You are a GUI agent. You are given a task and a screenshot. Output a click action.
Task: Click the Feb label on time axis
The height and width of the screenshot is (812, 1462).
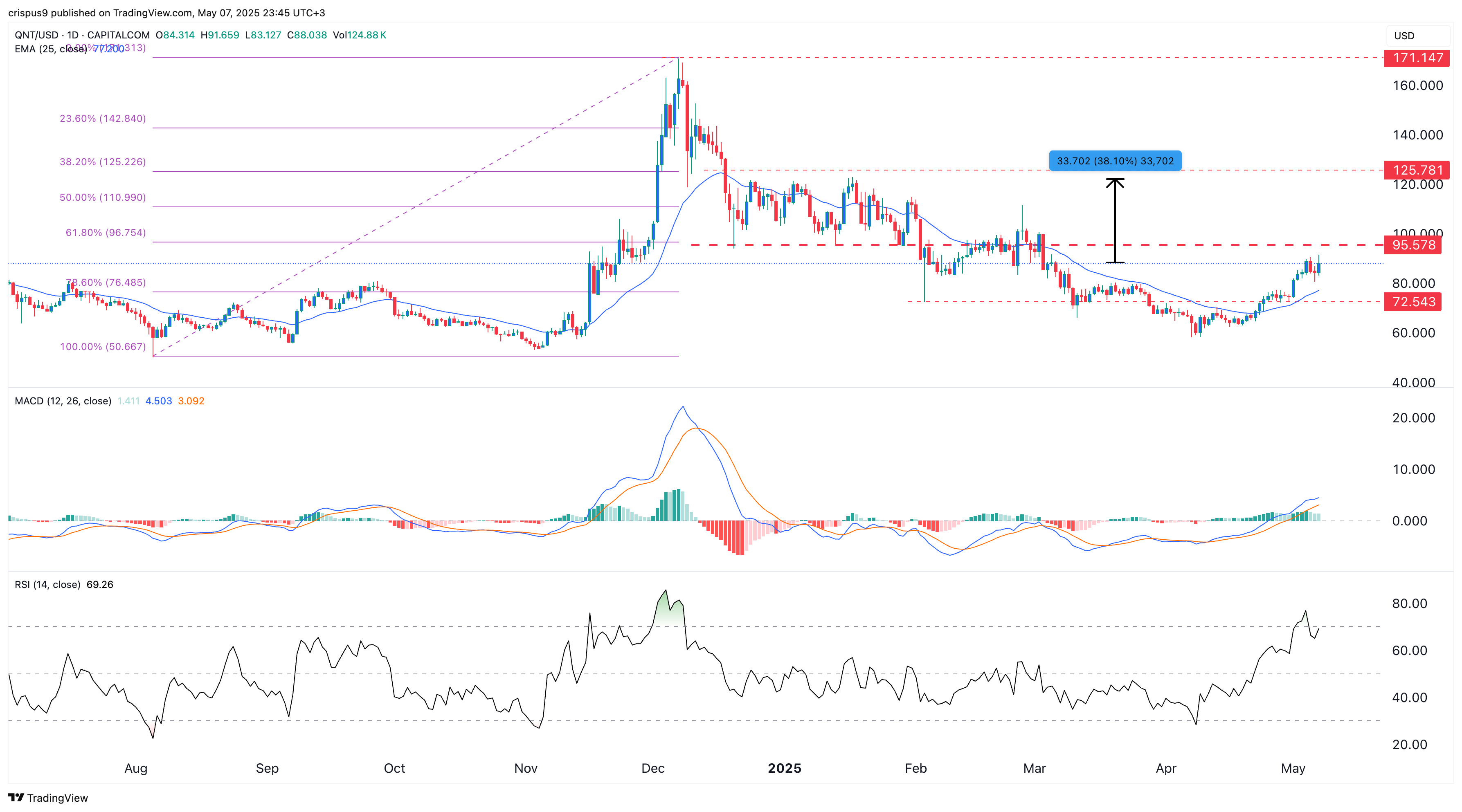tap(915, 768)
